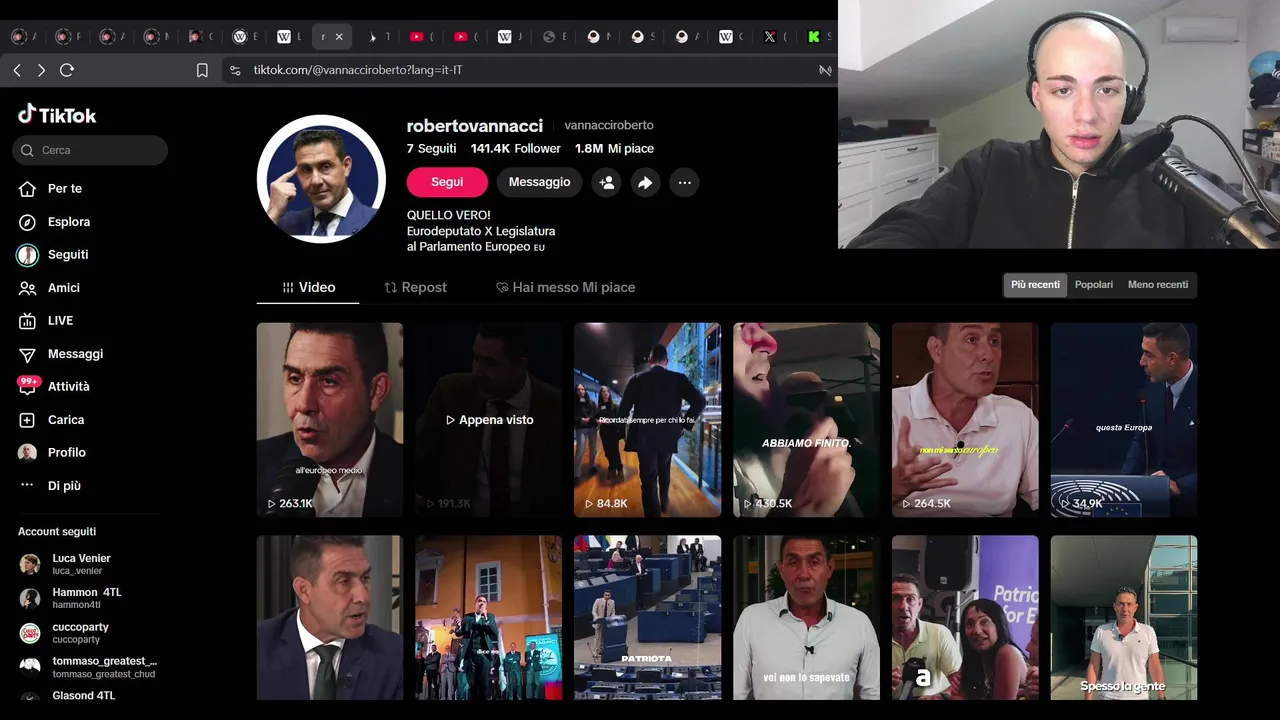Open the Spesso la gente video

[1124, 617]
